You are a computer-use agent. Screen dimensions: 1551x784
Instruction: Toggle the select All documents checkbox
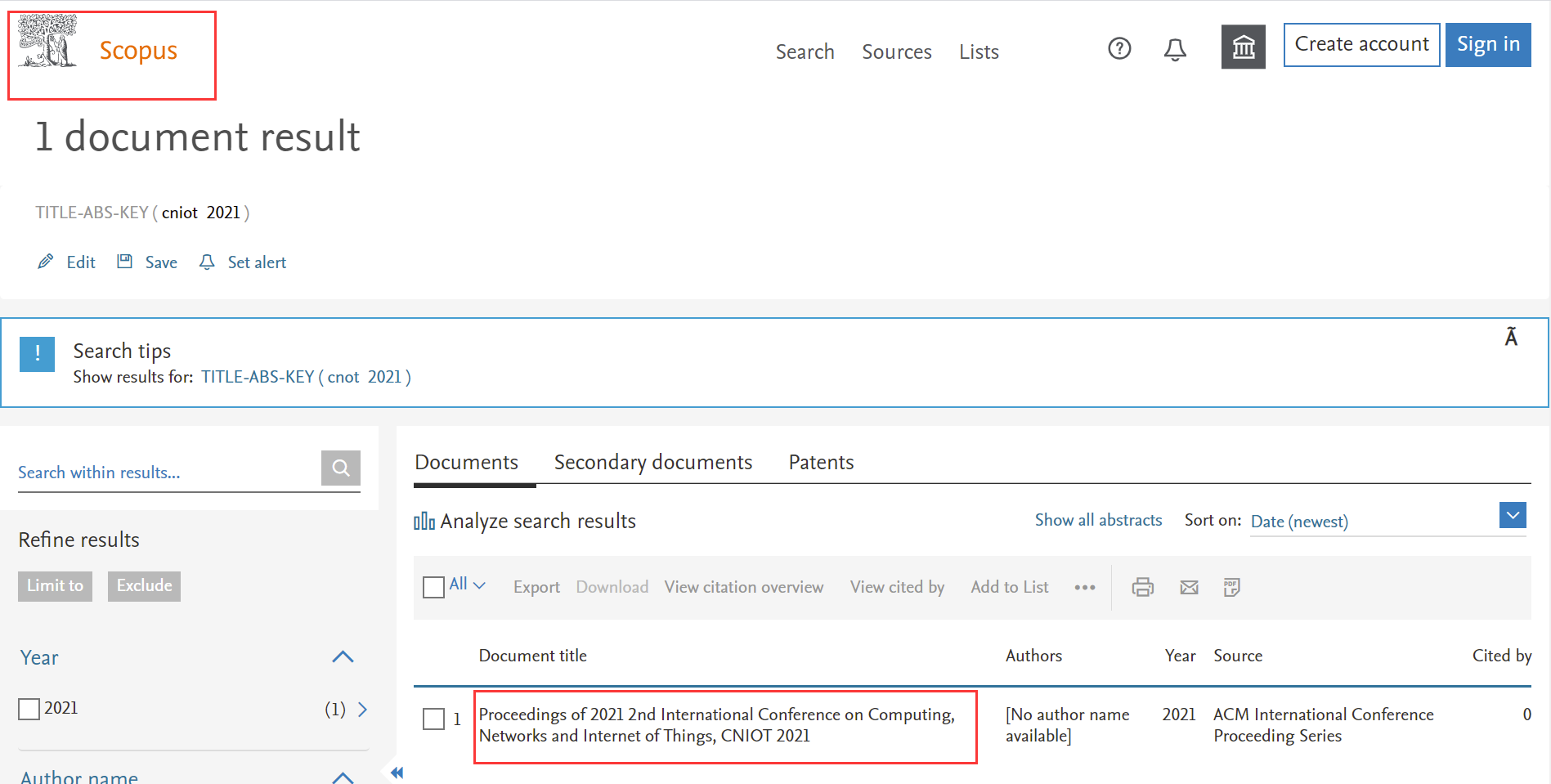click(433, 587)
